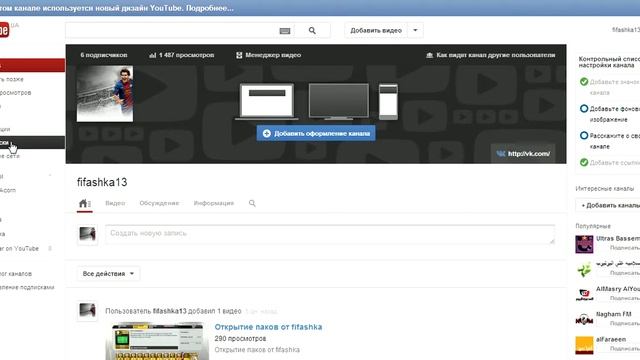Screen dimensions: 640x360
Task: Click the YouTube logo
Action: click(4, 30)
